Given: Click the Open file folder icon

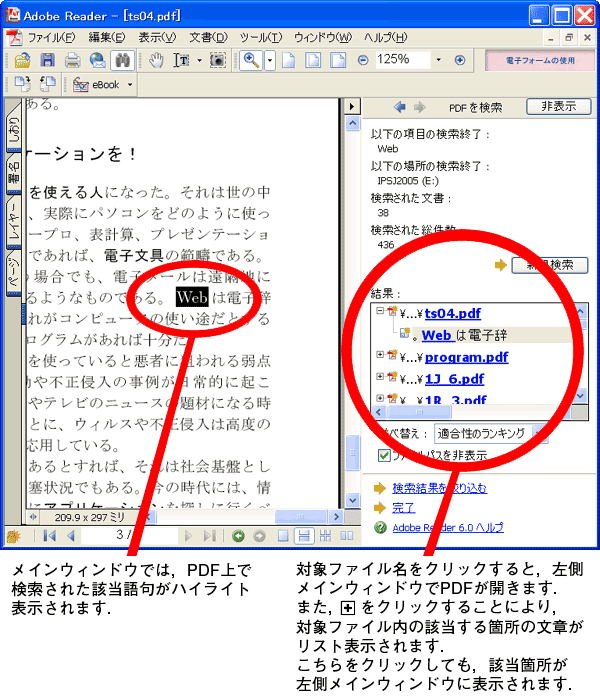Looking at the screenshot, I should tap(22, 60).
